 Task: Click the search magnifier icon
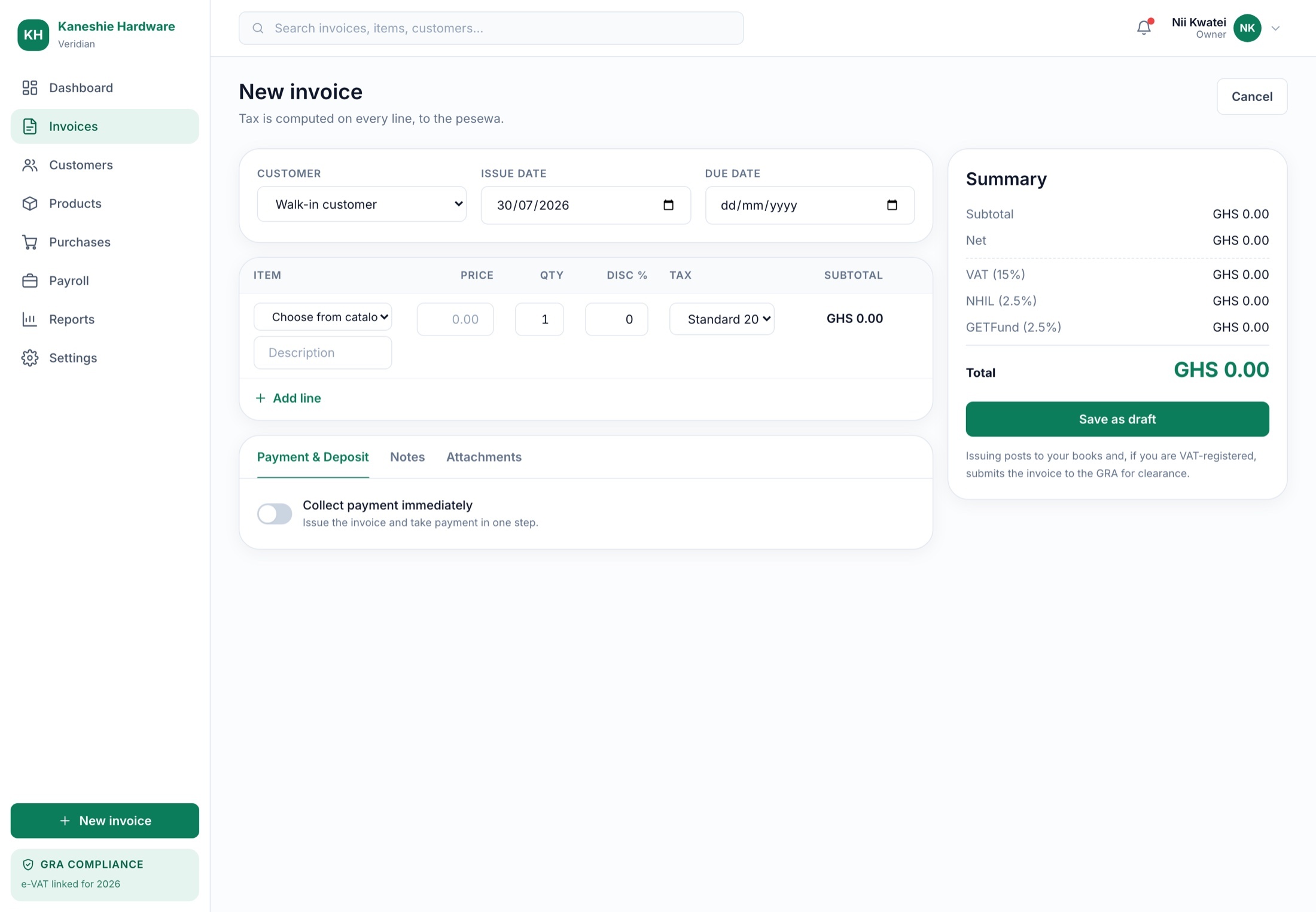click(258, 28)
